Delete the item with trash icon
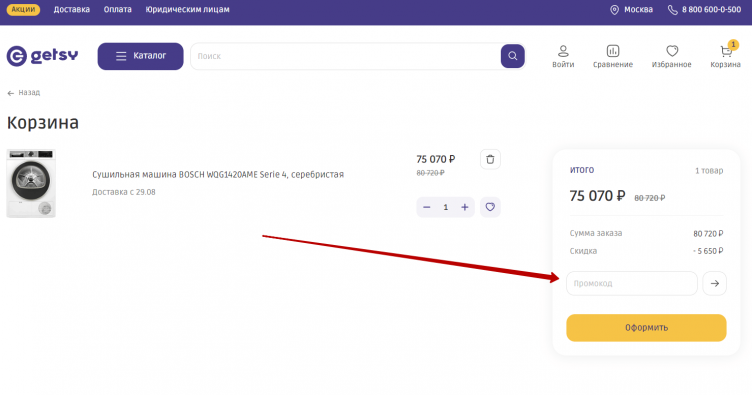Viewport: 752px width, 395px height. click(490, 159)
